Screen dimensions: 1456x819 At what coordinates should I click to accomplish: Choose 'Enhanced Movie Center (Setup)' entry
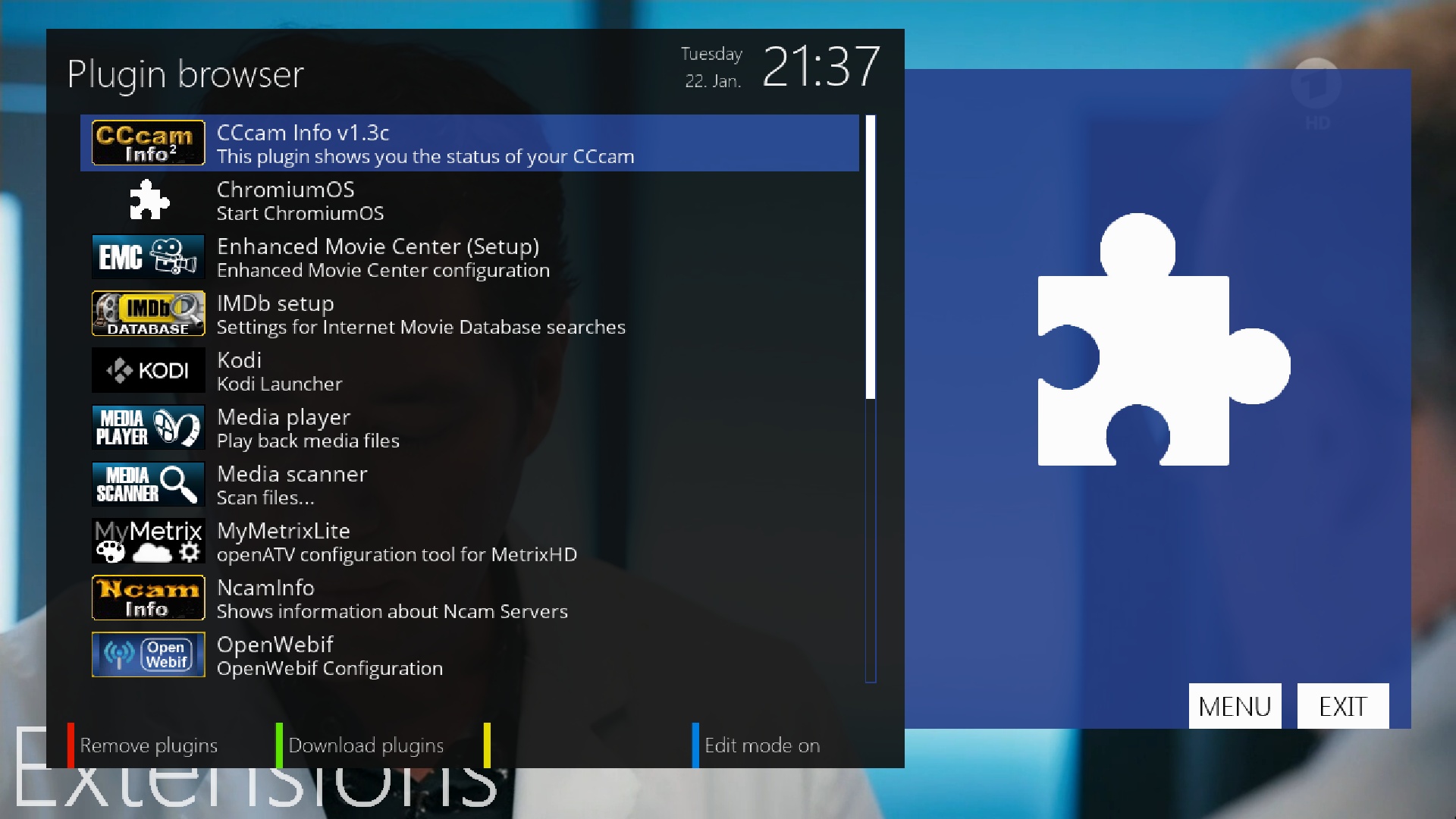coord(378,247)
